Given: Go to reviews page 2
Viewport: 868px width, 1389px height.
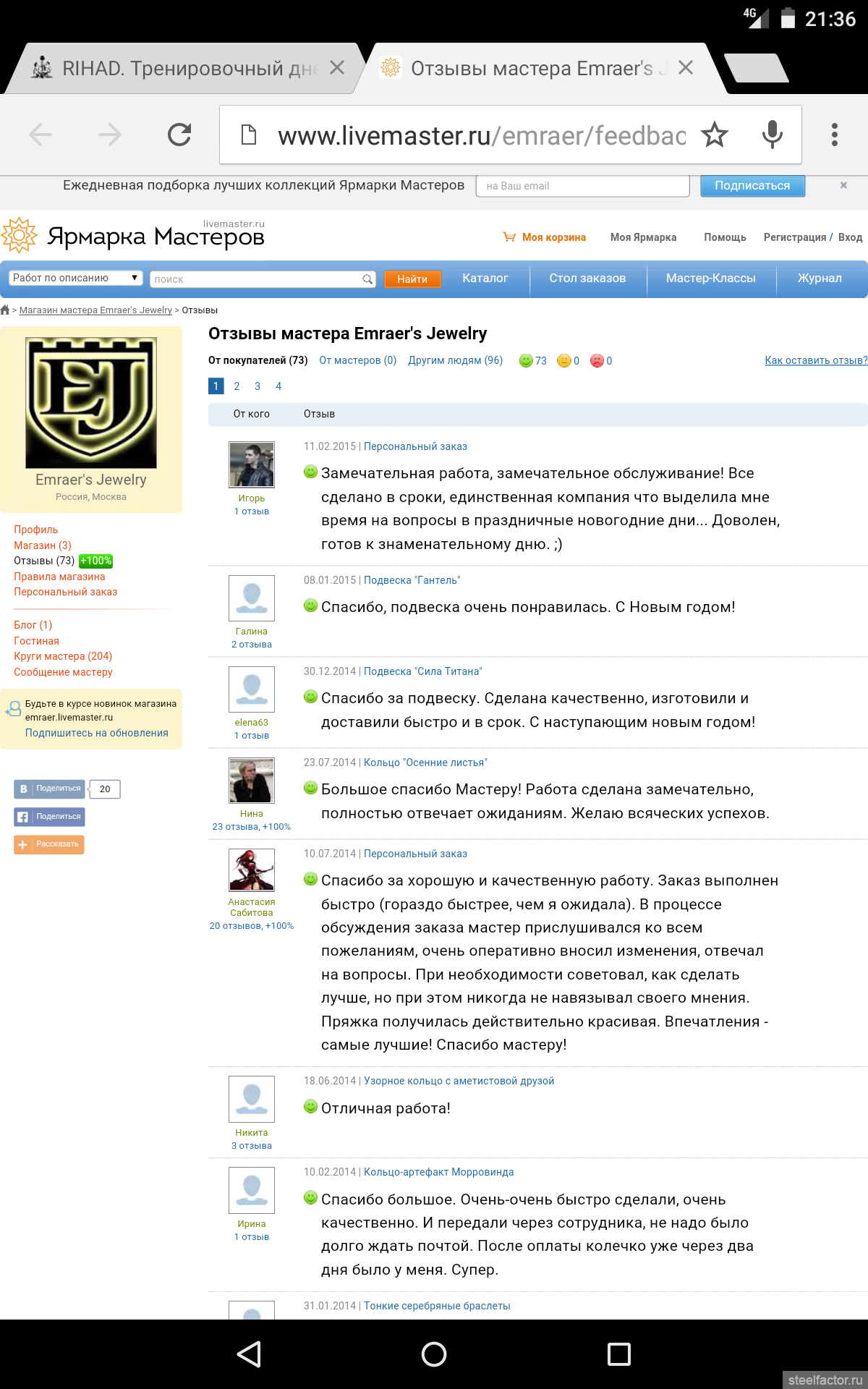Looking at the screenshot, I should (237, 386).
